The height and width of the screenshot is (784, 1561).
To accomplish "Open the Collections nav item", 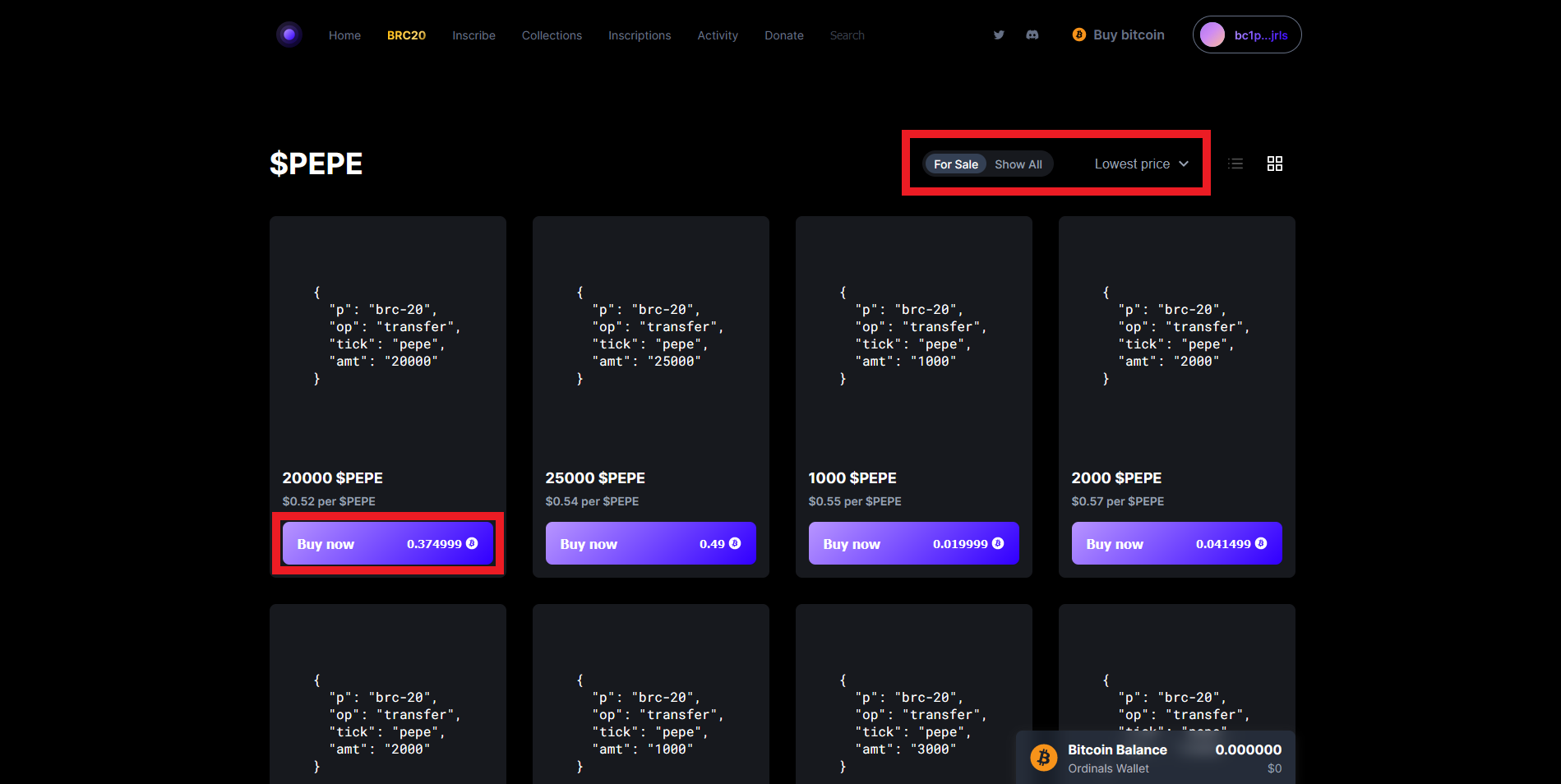I will pyautogui.click(x=552, y=35).
